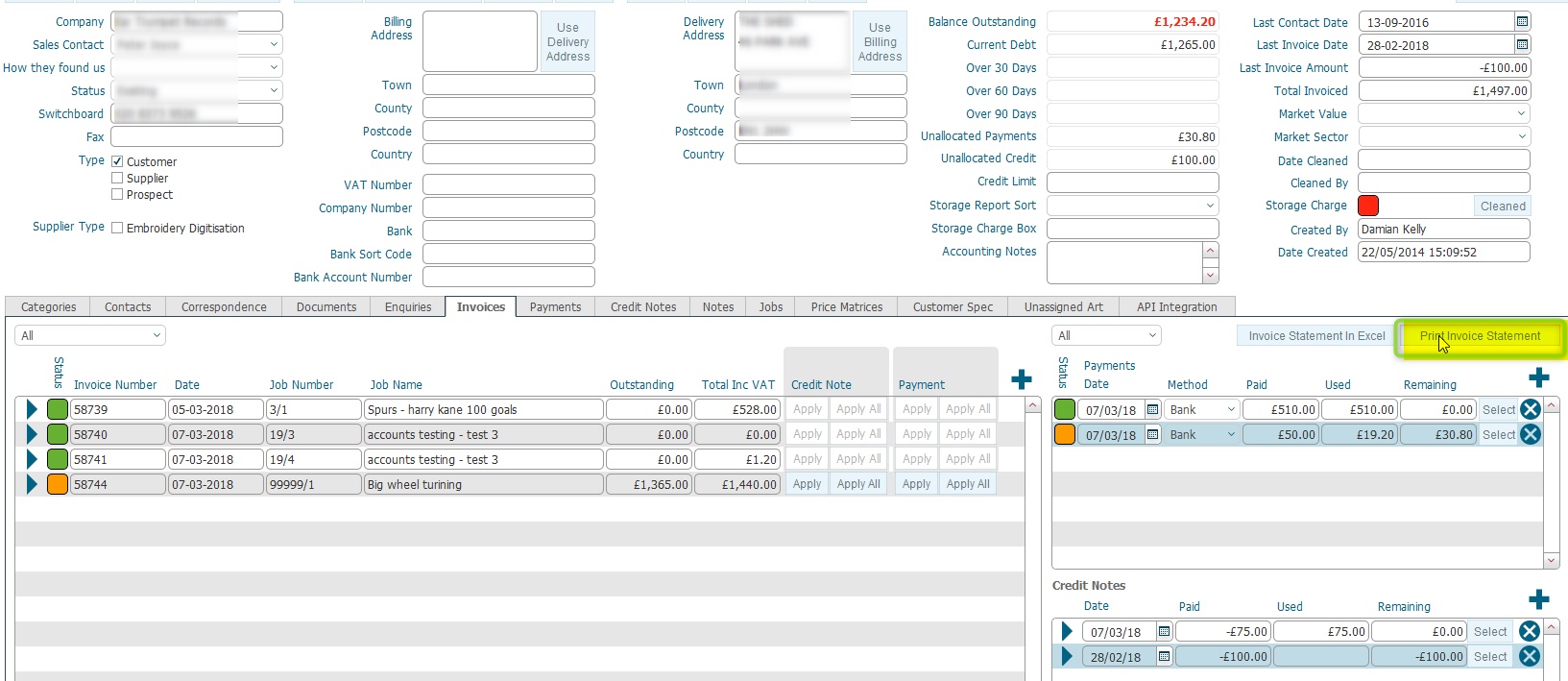Image resolution: width=1568 pixels, height=681 pixels.
Task: Delete the £510.00 bank payment row
Action: click(1530, 410)
